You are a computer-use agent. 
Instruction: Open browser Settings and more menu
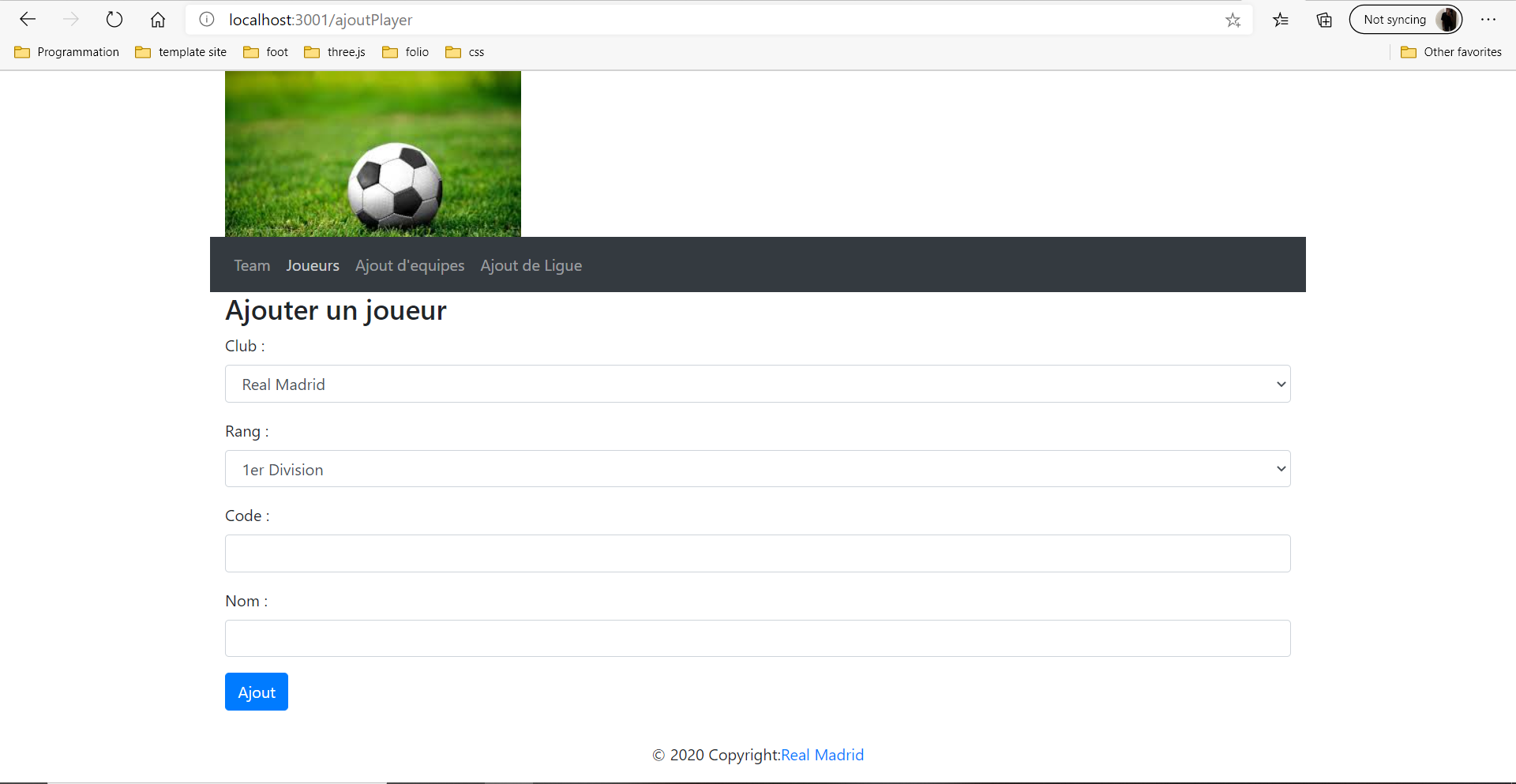coord(1488,20)
